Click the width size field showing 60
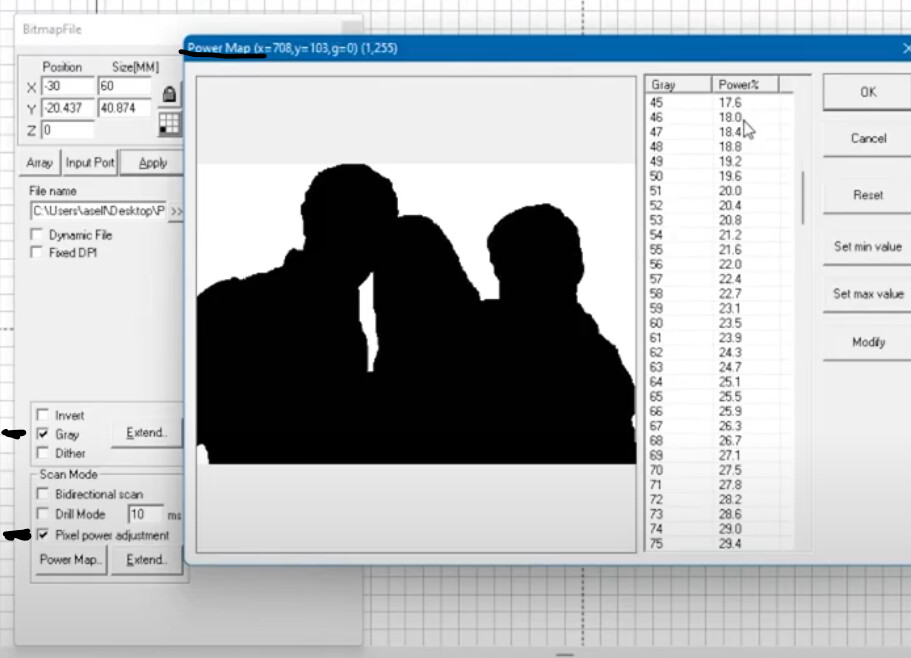This screenshot has width=911, height=658. (124, 86)
